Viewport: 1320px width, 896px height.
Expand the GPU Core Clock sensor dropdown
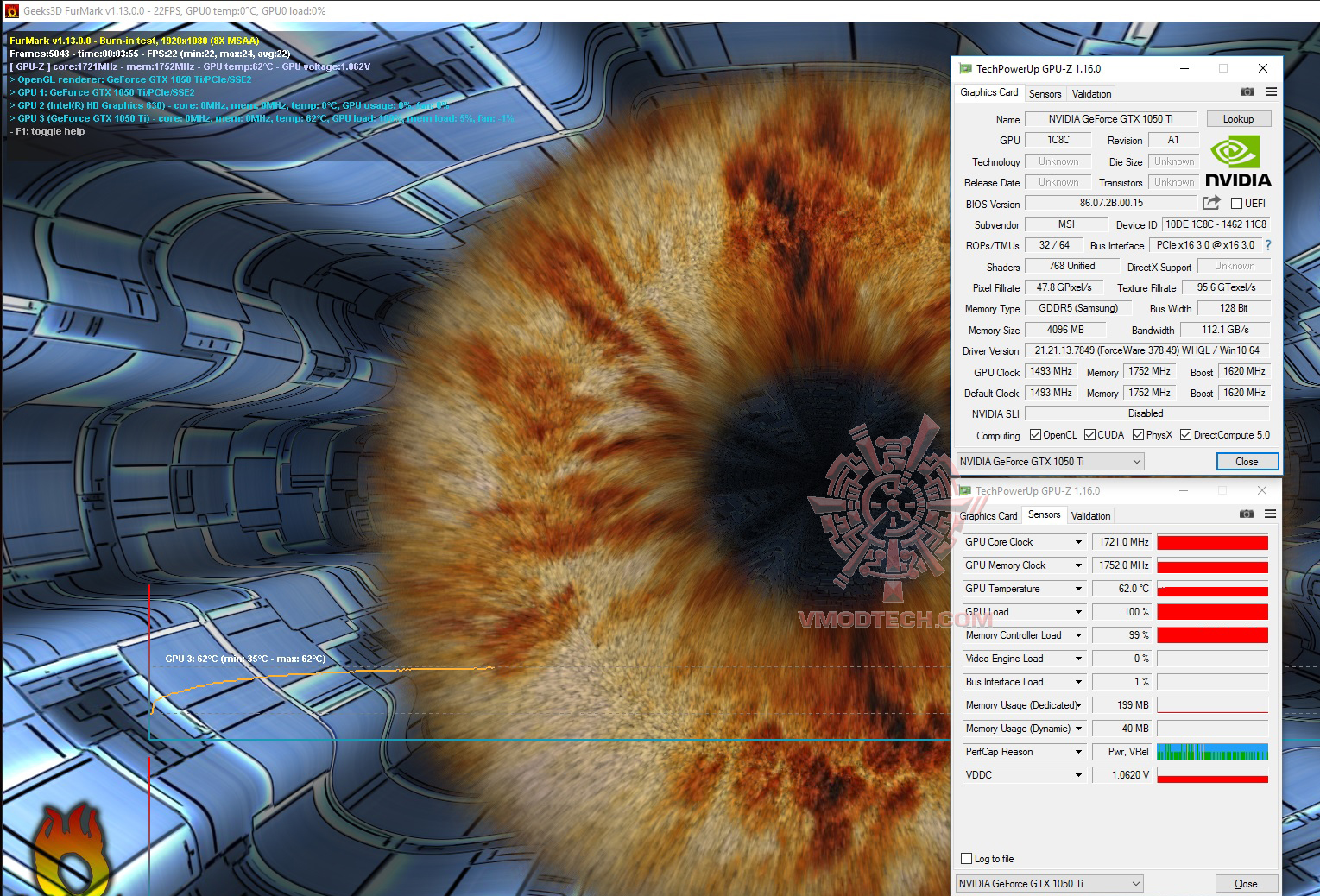point(1078,542)
